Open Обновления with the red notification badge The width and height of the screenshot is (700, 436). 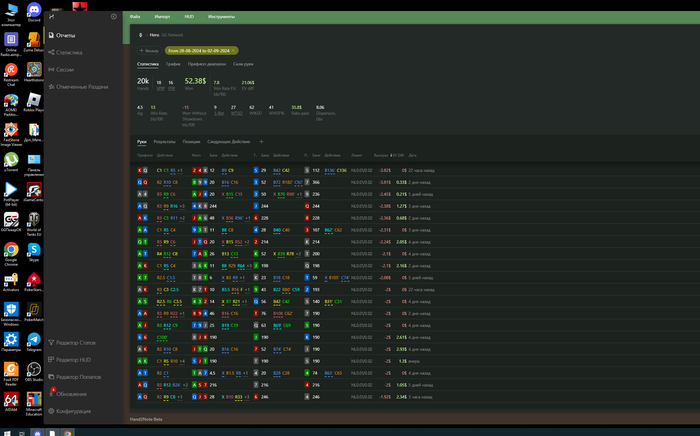click(x=71, y=393)
